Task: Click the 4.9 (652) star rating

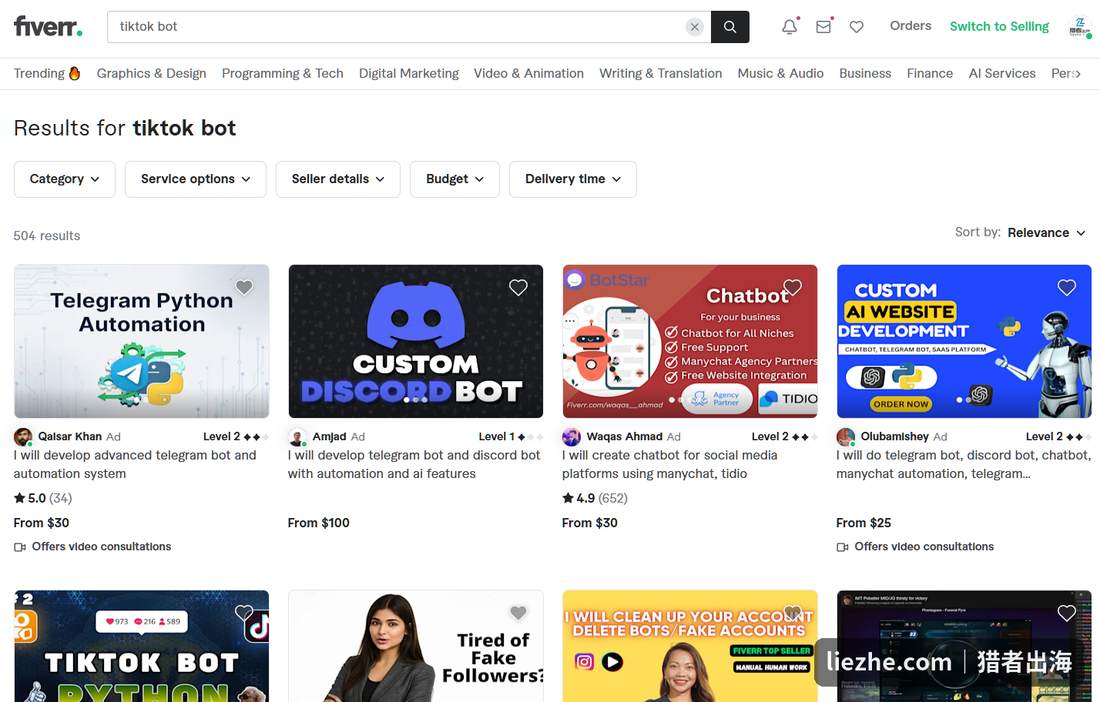Action: coord(595,498)
